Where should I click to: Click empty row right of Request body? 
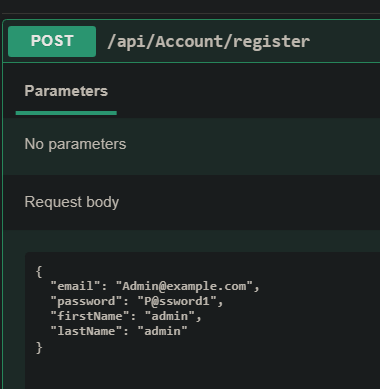[250, 202]
